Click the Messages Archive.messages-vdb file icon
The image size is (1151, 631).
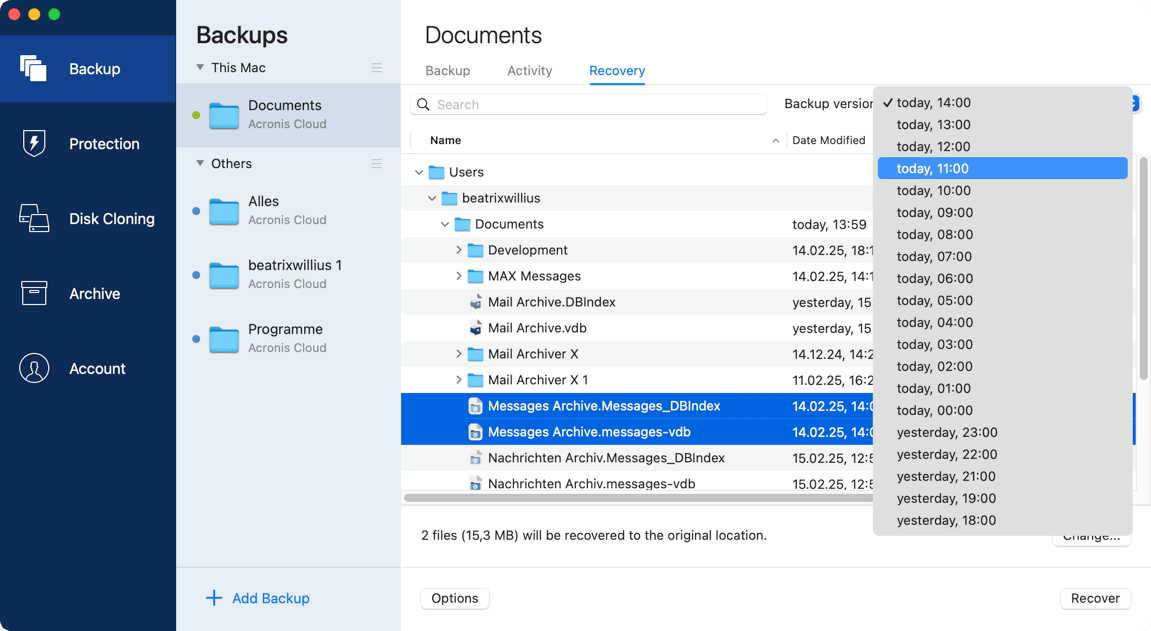tap(476, 432)
